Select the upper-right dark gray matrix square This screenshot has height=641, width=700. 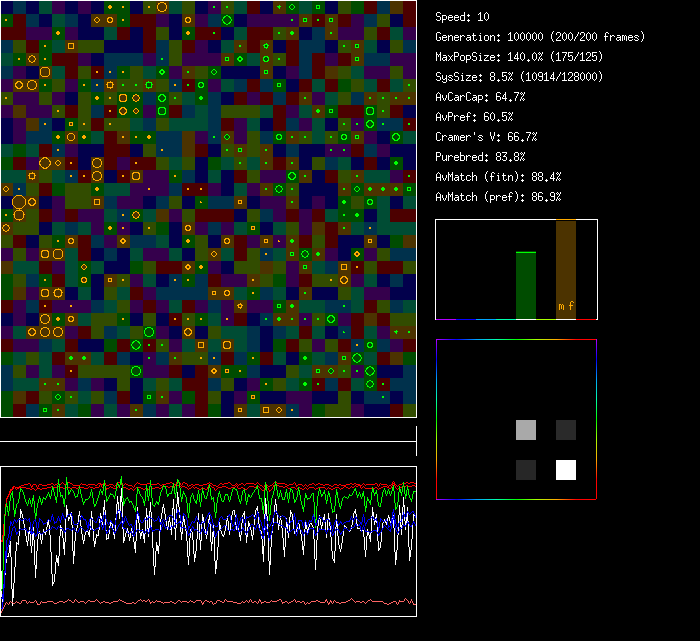point(566,430)
